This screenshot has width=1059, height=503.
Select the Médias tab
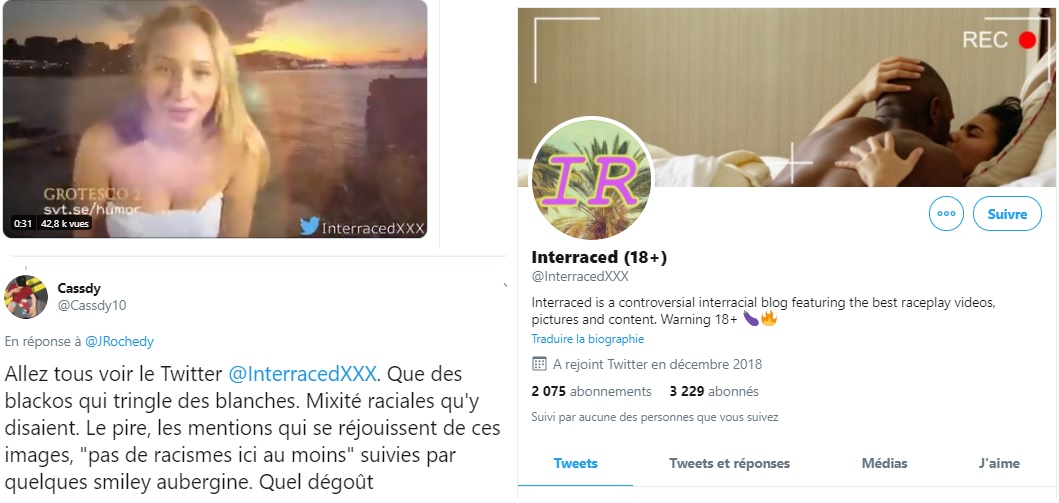pyautogui.click(x=885, y=463)
